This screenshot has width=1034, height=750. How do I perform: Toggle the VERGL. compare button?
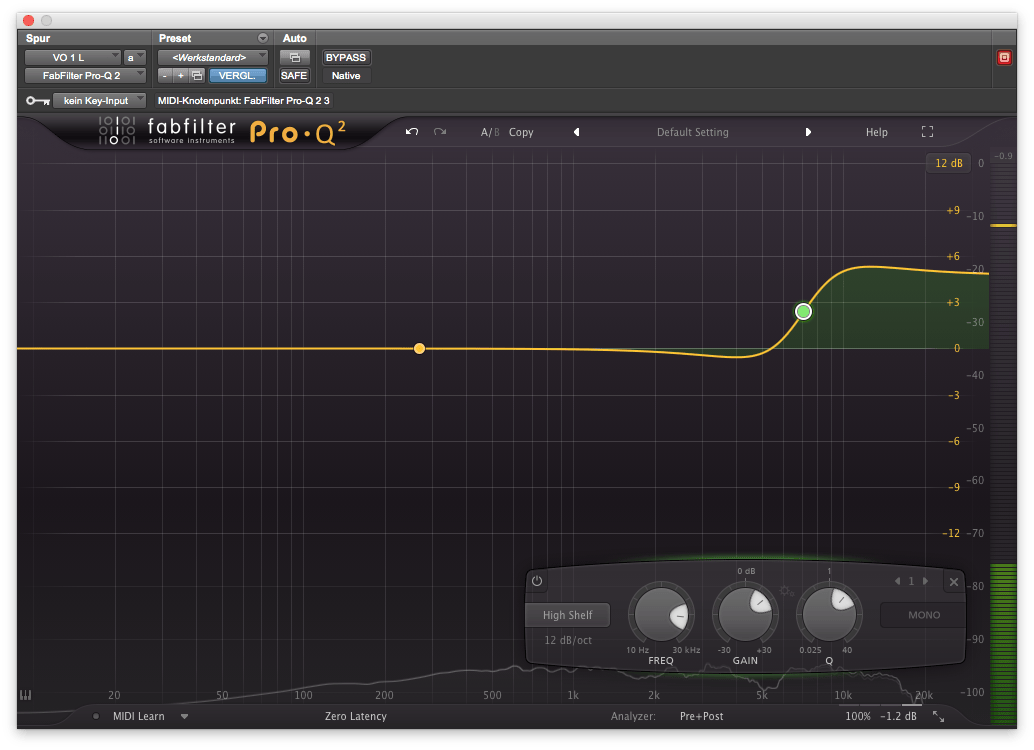237,76
